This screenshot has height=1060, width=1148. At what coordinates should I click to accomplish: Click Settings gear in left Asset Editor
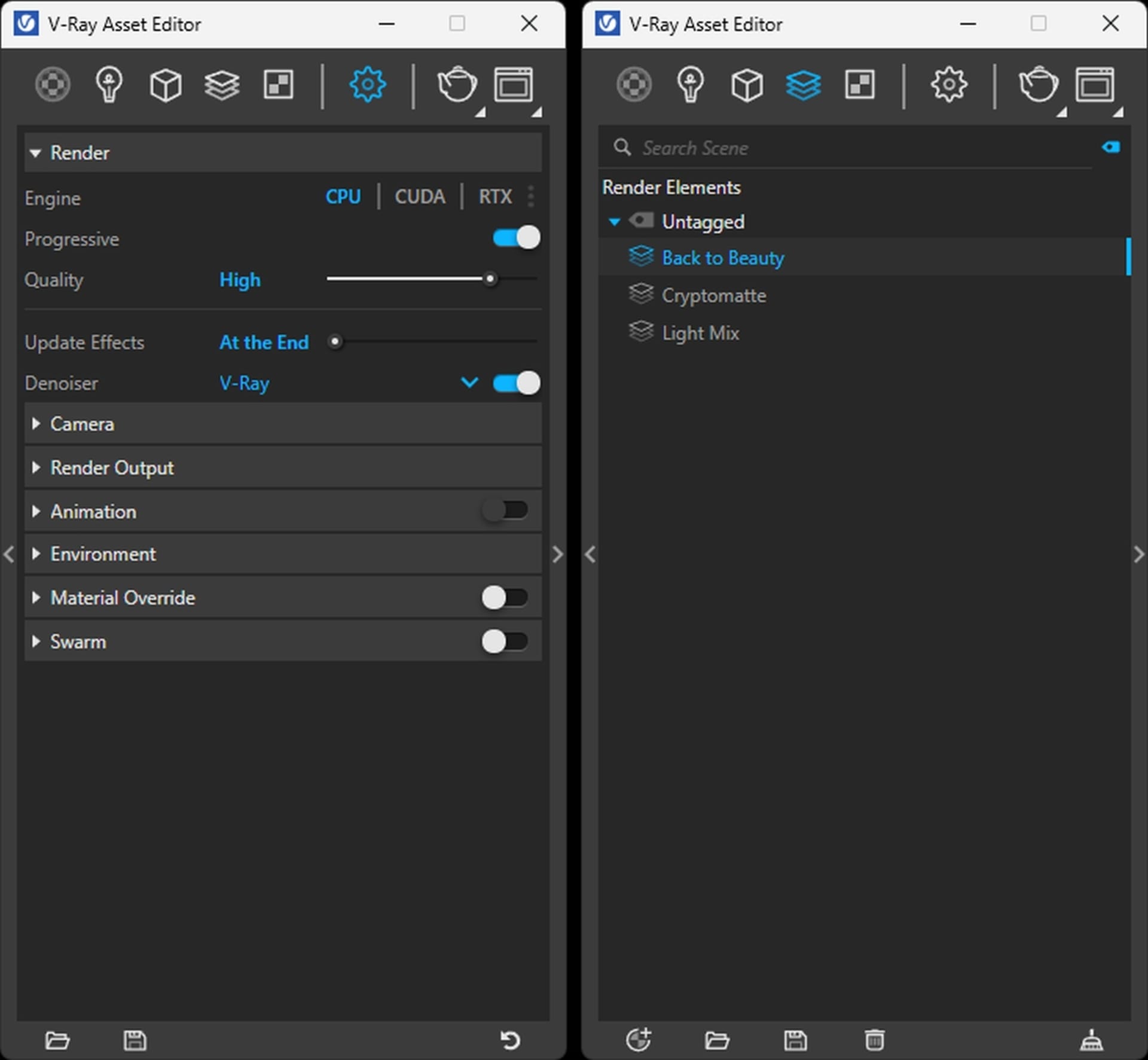367,84
